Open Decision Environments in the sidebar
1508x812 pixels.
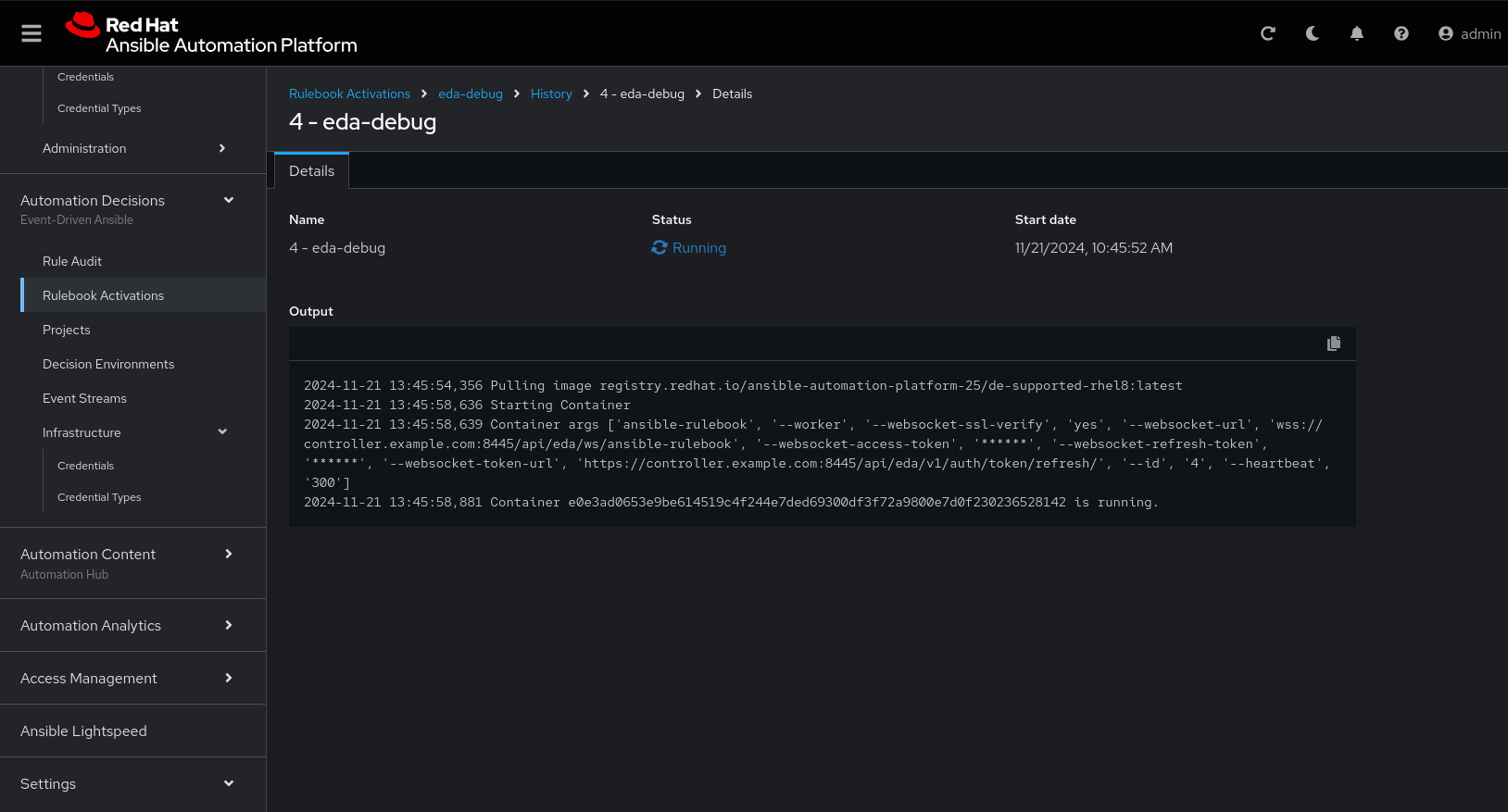pos(108,364)
